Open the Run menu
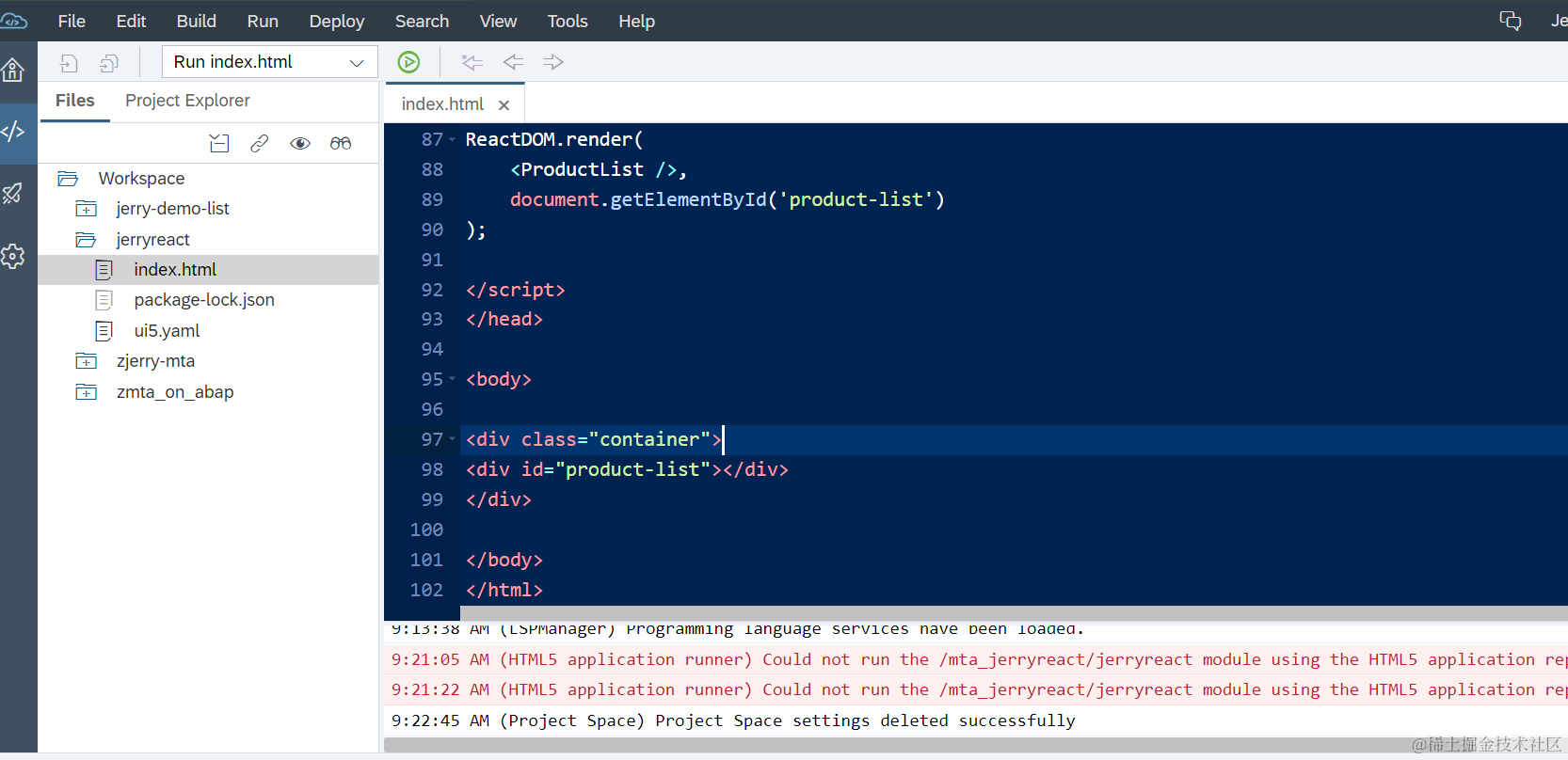Screen dimensions: 1568x760 (x=263, y=21)
